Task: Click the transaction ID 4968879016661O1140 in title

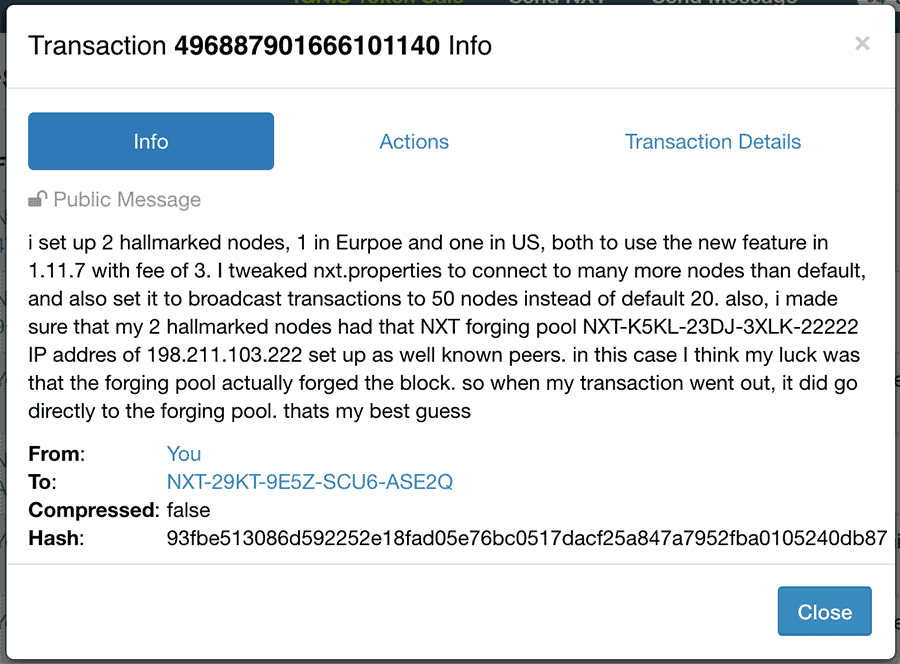Action: [307, 45]
